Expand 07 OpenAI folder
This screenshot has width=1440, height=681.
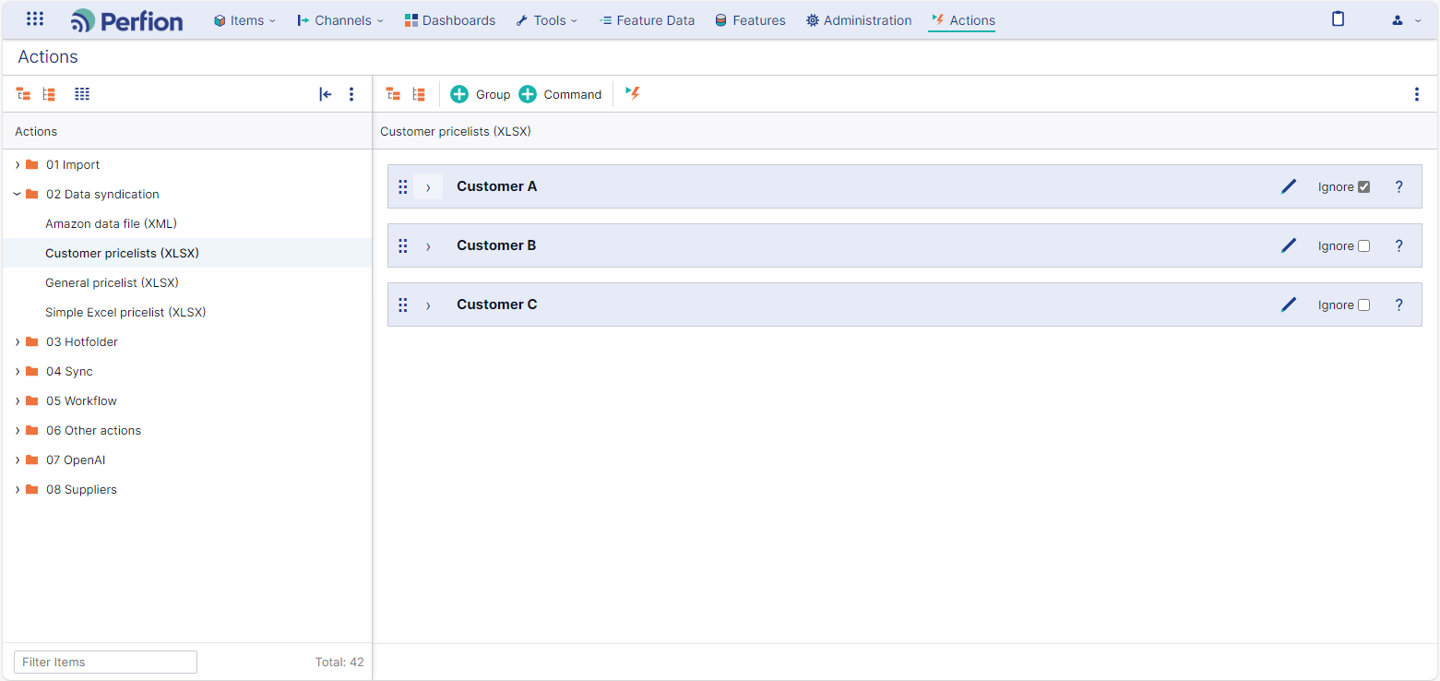coord(18,460)
